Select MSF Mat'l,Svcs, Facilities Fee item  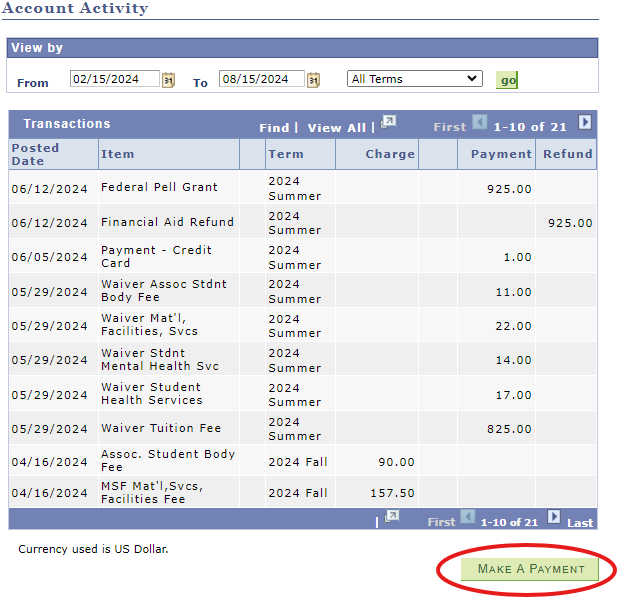pyautogui.click(x=151, y=492)
